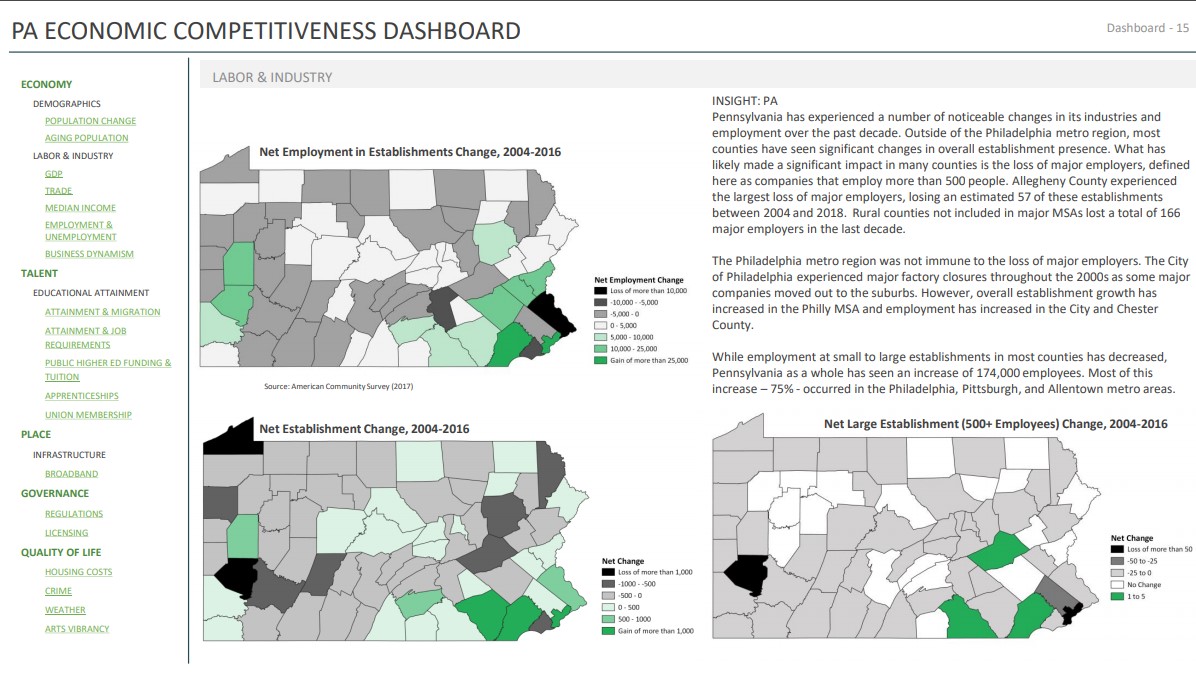Click black Allegheny County on large establishment map

click(x=748, y=575)
